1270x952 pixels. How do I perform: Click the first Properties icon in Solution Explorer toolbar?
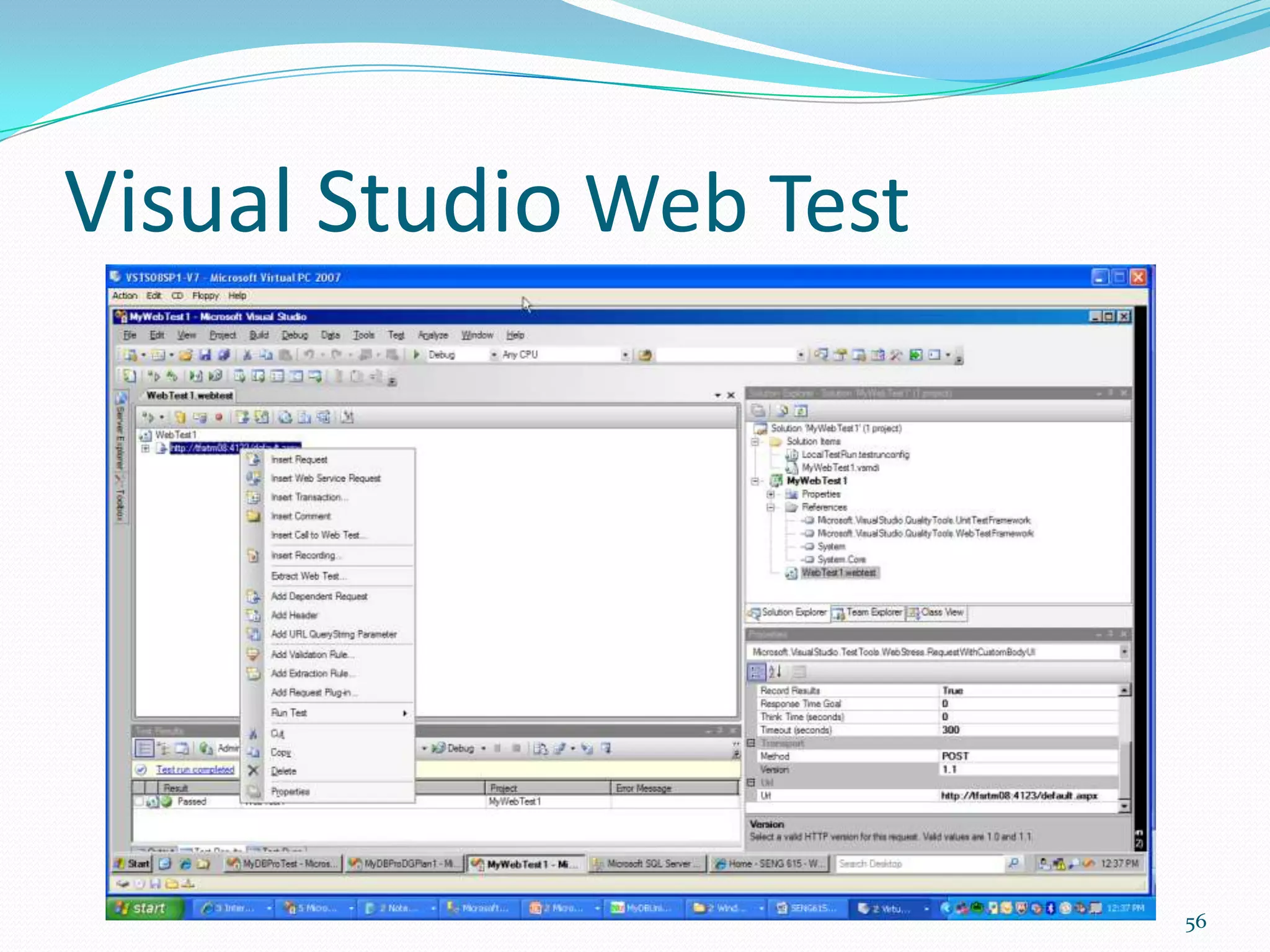point(758,410)
